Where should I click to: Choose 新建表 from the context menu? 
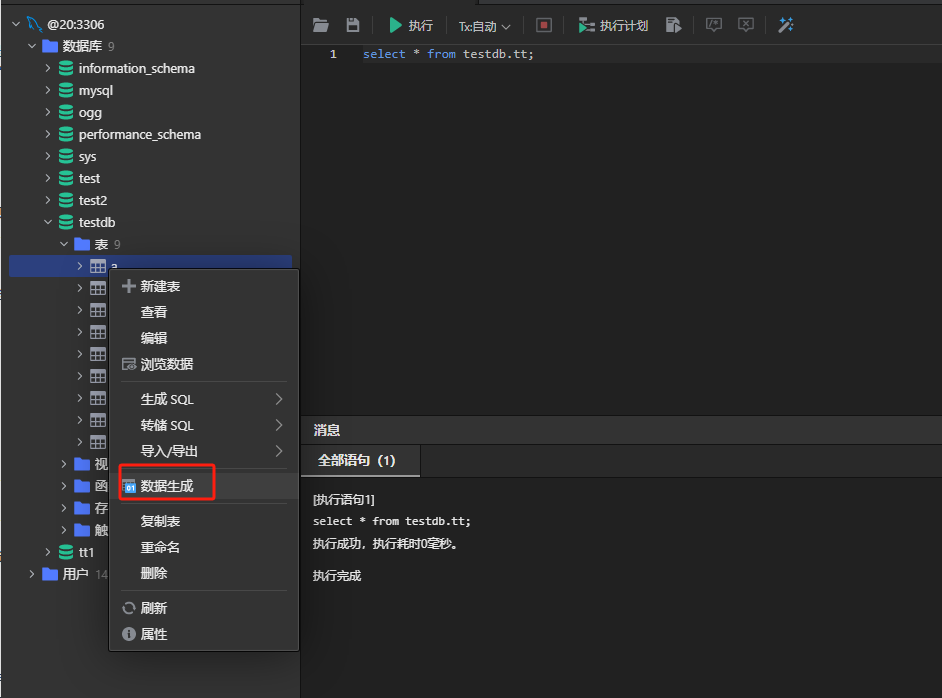click(x=204, y=287)
